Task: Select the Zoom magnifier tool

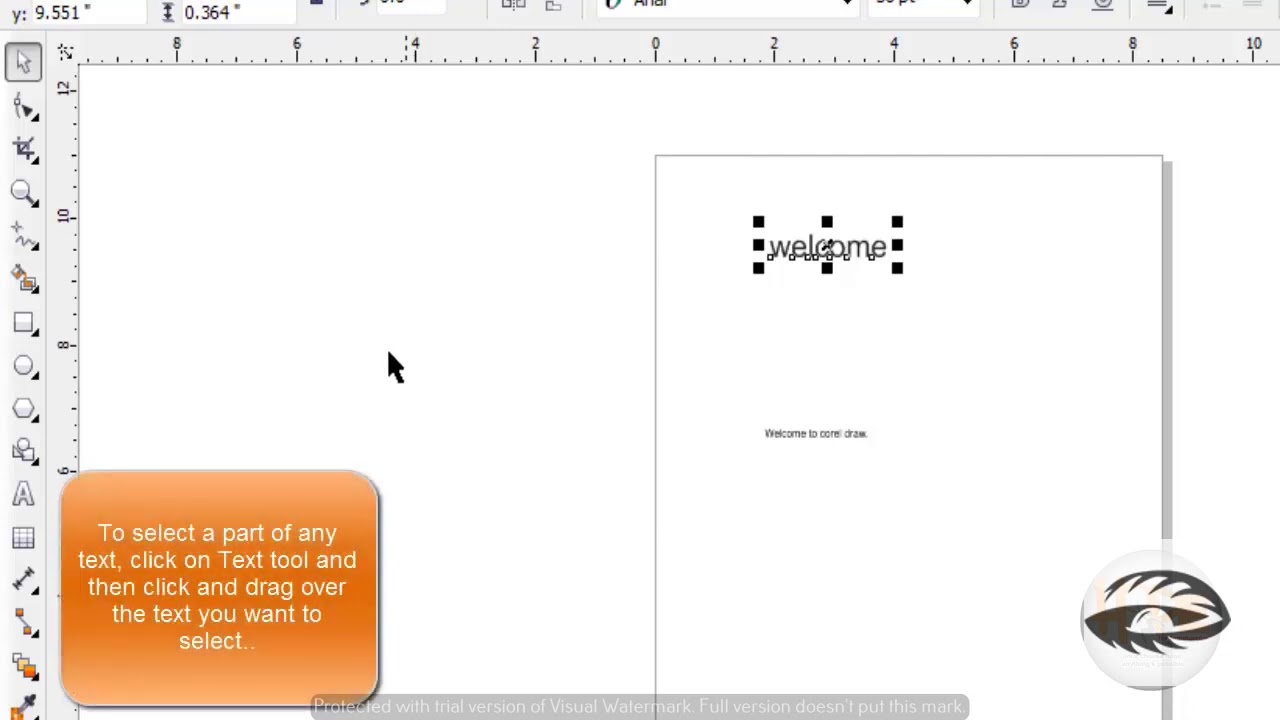Action: point(24,193)
